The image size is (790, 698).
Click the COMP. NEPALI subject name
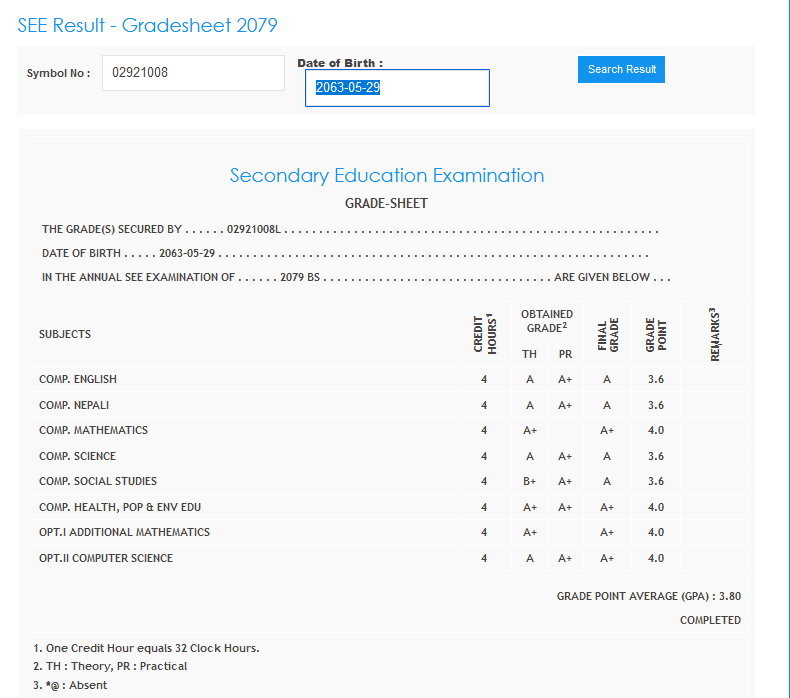tap(74, 405)
